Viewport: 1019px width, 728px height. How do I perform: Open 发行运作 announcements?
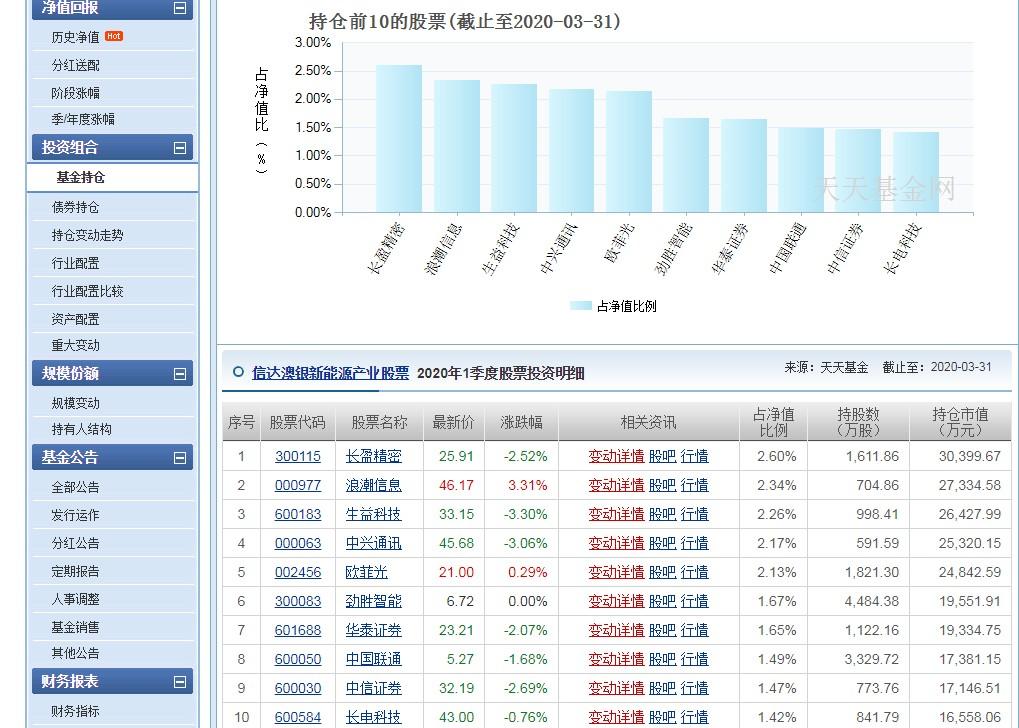75,515
